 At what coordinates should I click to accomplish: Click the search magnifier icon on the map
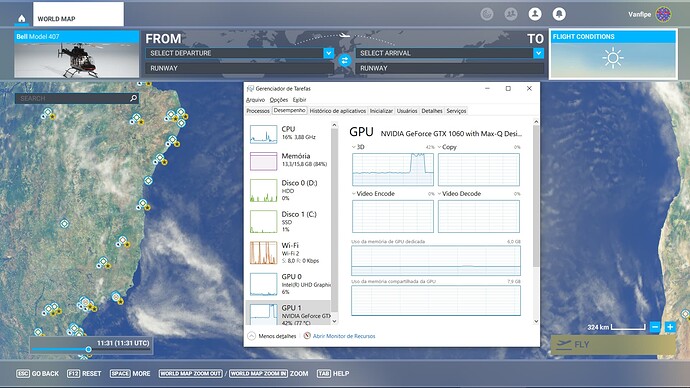133,98
